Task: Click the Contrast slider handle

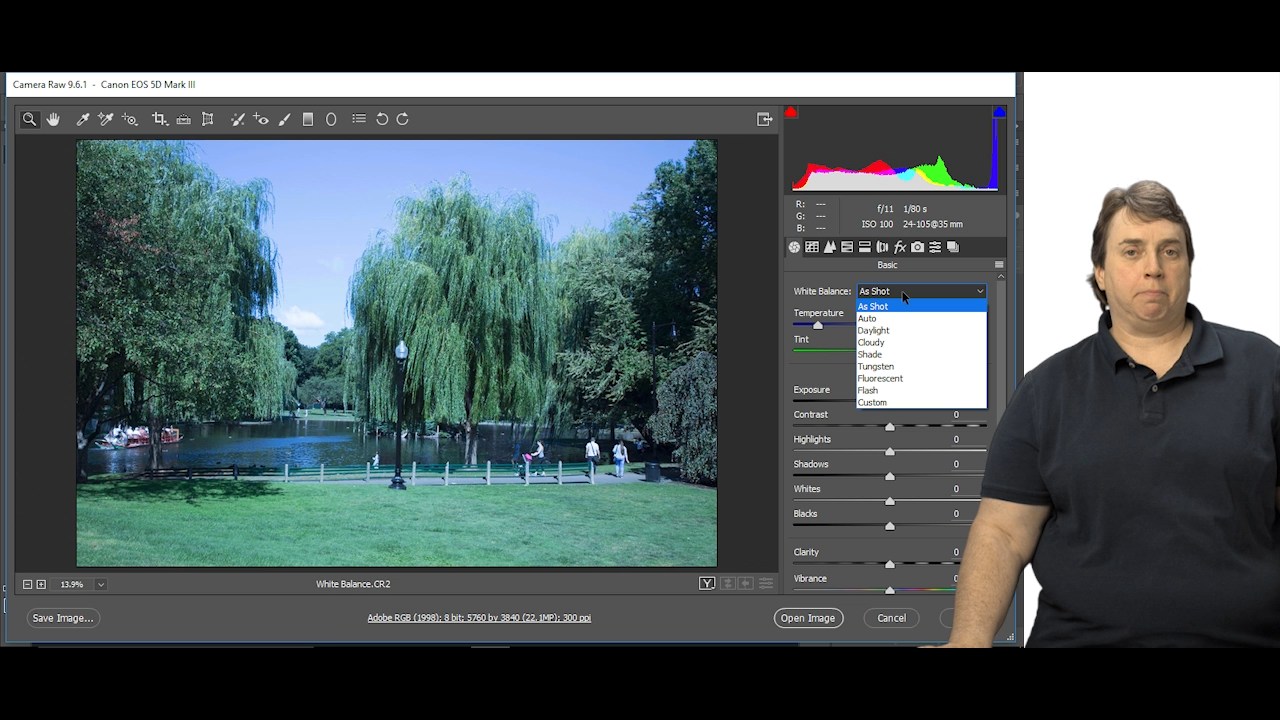Action: [890, 427]
